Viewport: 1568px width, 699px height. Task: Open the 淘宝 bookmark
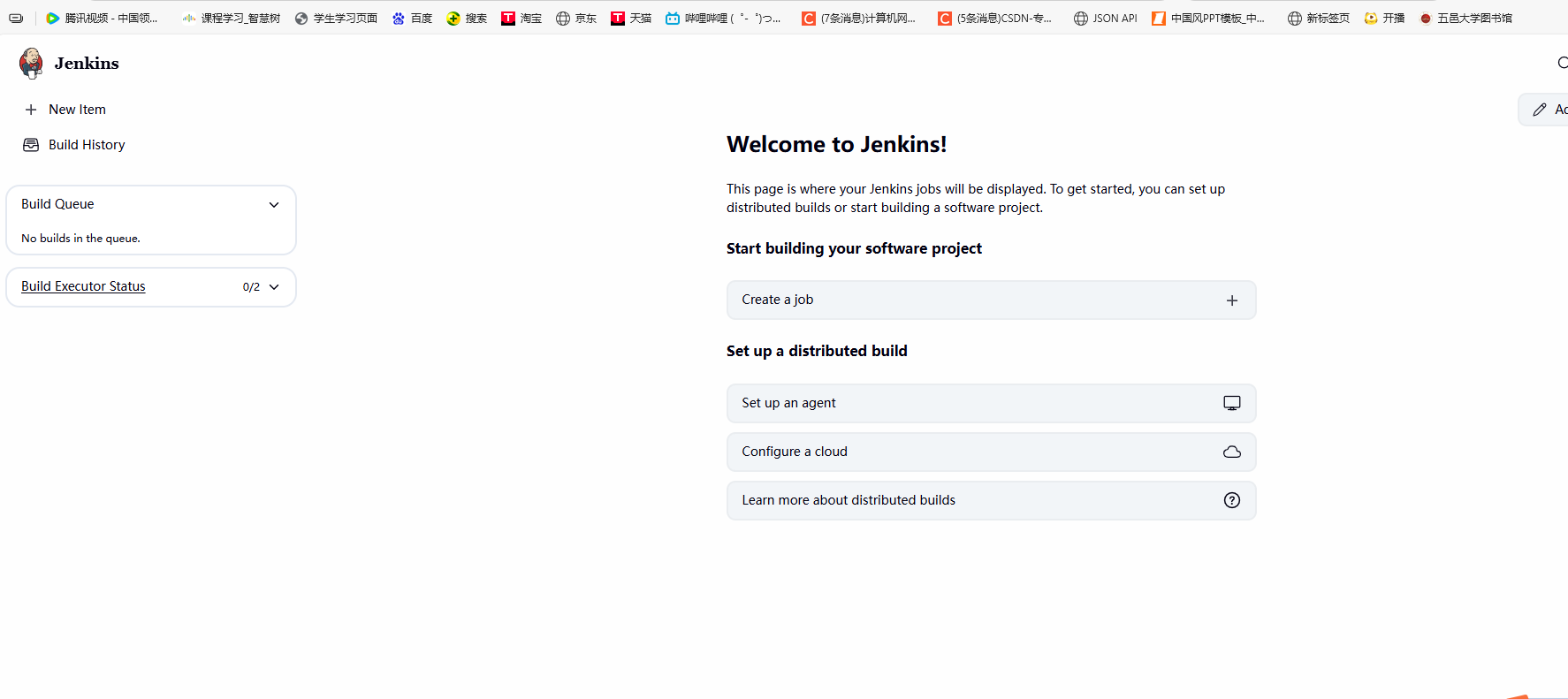(x=521, y=18)
